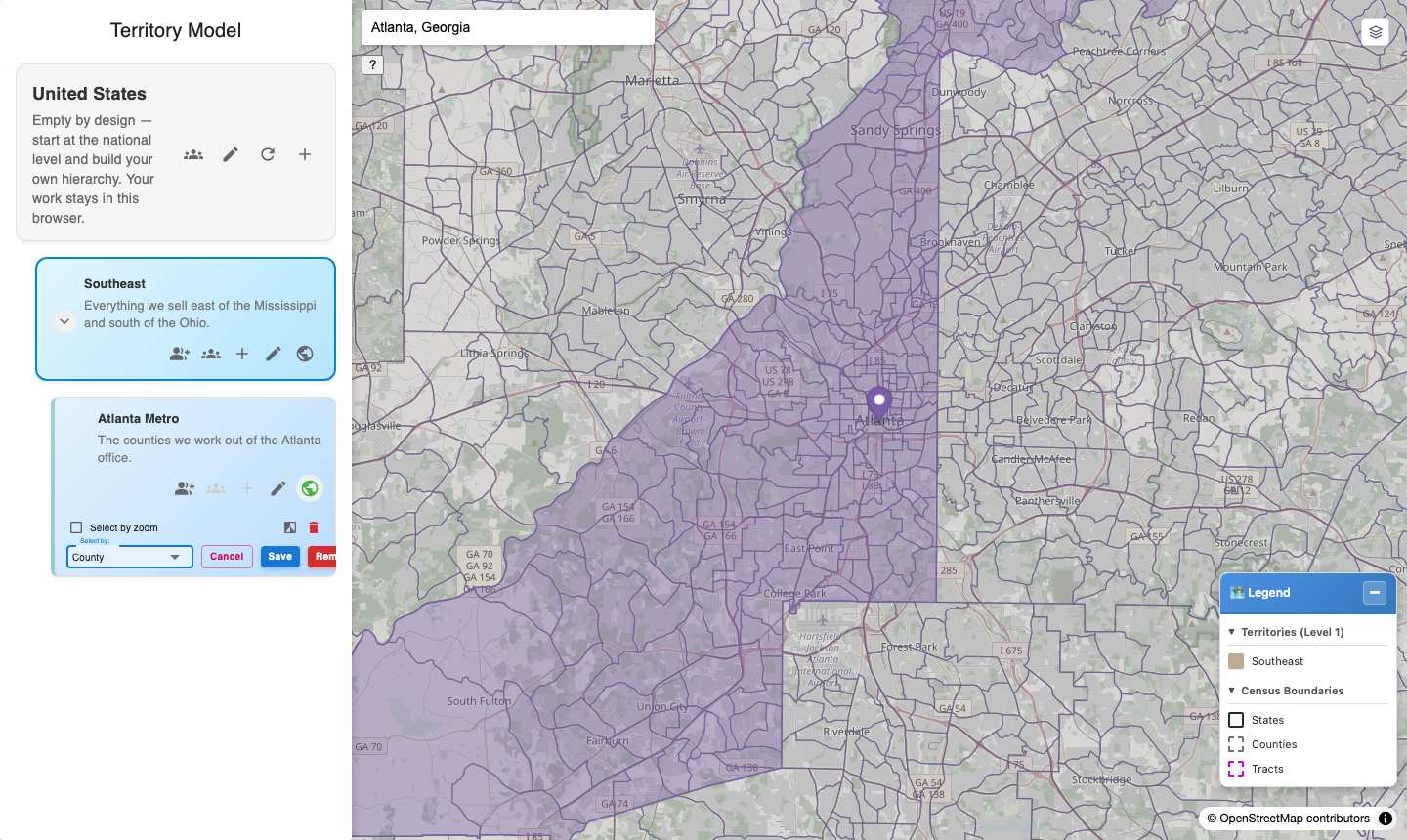Edit the United States territory with pencil icon
Viewport: 1407px width, 840px height.
[231, 154]
